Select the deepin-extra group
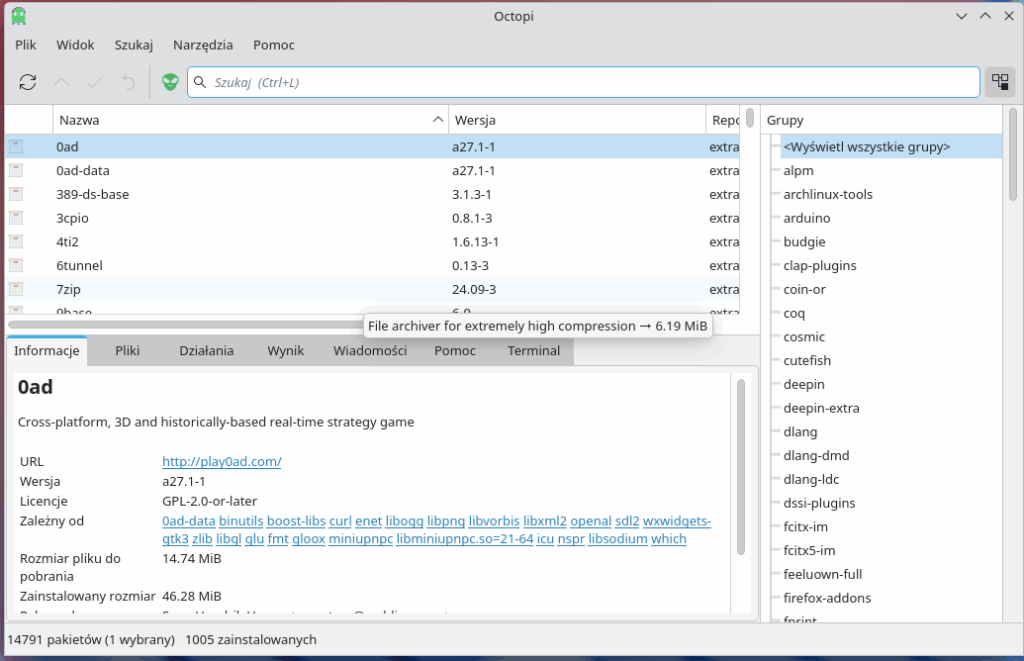The width and height of the screenshot is (1024, 661). coord(821,408)
